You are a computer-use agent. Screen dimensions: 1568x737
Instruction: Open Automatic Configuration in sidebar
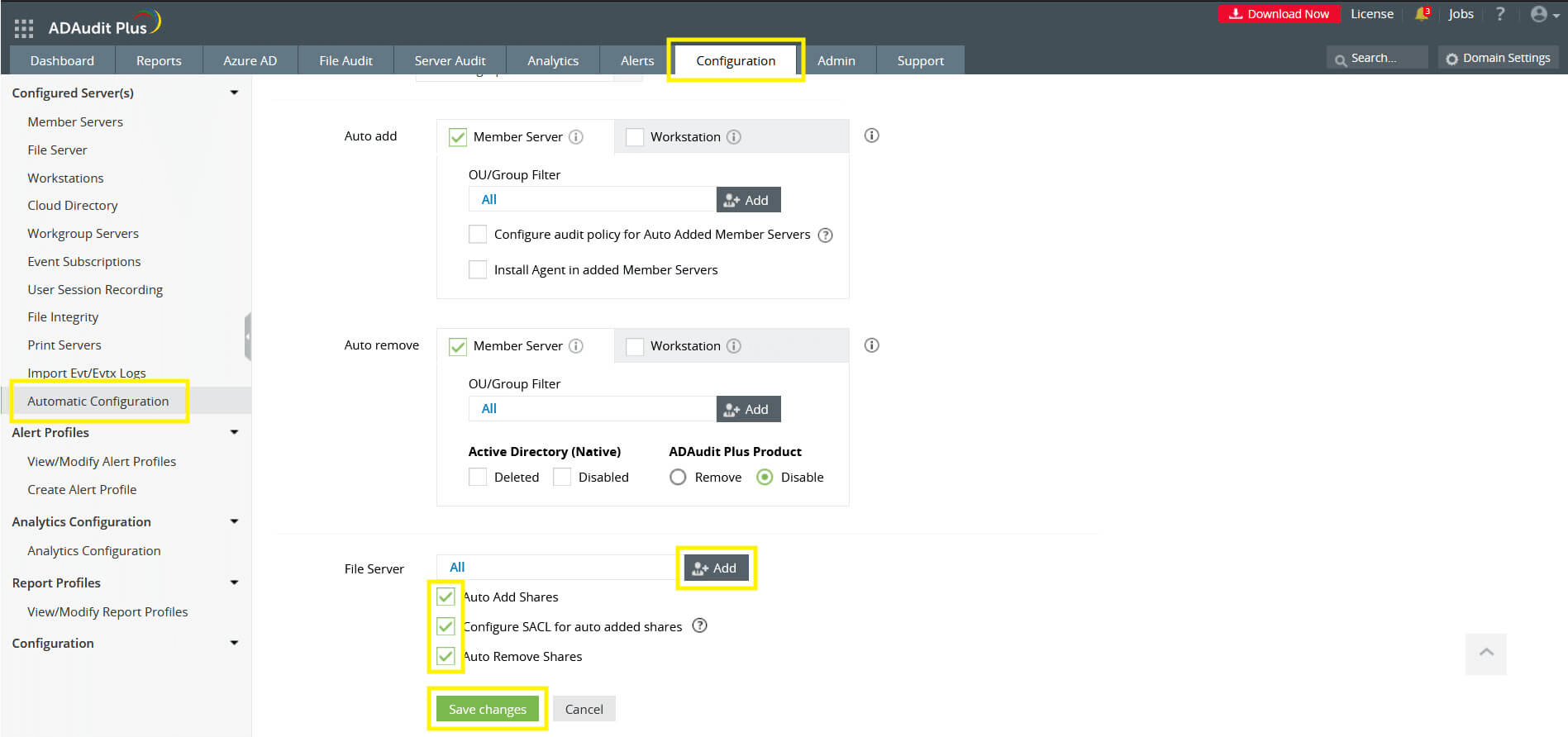(x=98, y=401)
